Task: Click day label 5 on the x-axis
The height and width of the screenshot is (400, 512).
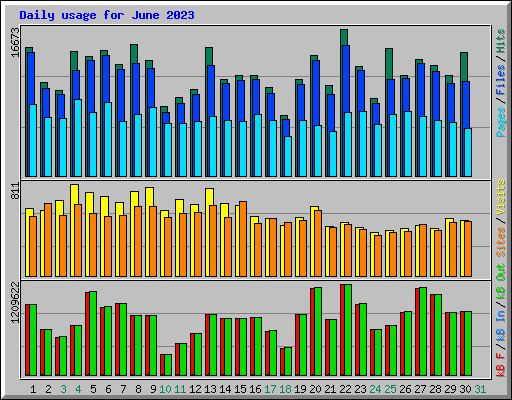Action: pyautogui.click(x=93, y=389)
